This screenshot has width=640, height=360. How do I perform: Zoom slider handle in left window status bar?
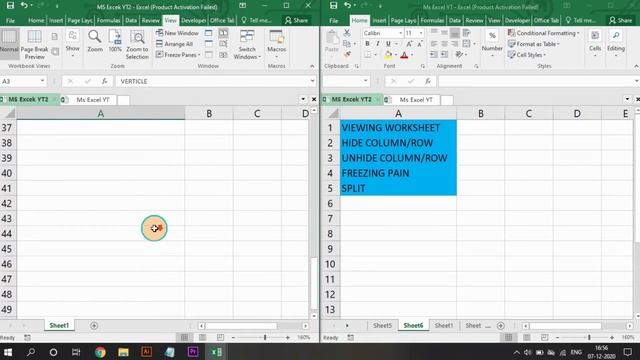[x=265, y=337]
